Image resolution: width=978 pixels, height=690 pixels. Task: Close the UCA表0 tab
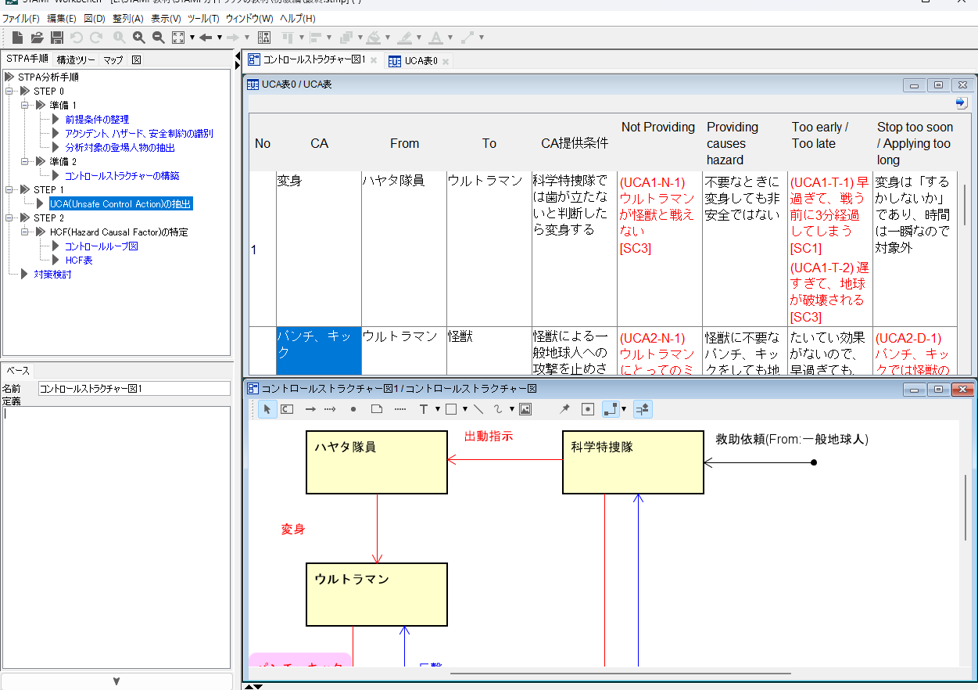pyautogui.click(x=445, y=61)
